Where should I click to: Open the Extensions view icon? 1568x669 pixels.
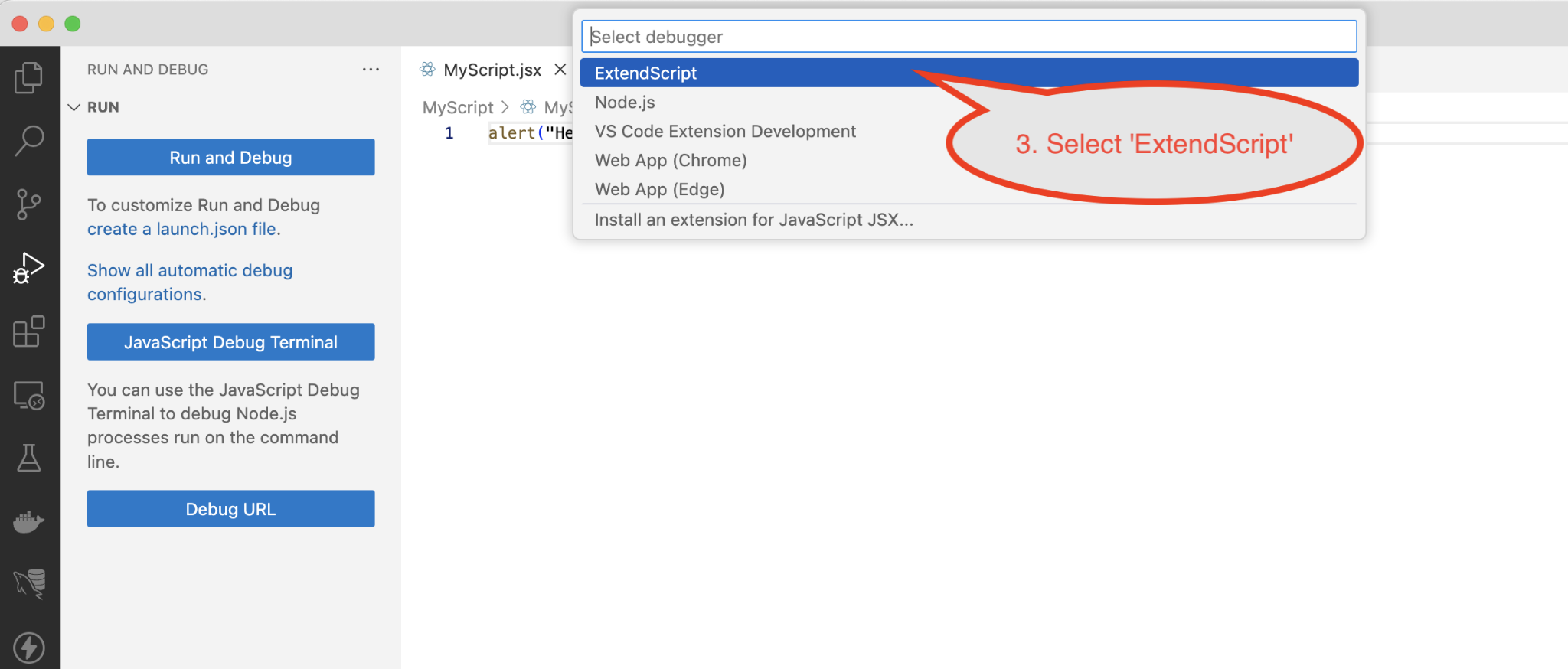pyautogui.click(x=29, y=331)
